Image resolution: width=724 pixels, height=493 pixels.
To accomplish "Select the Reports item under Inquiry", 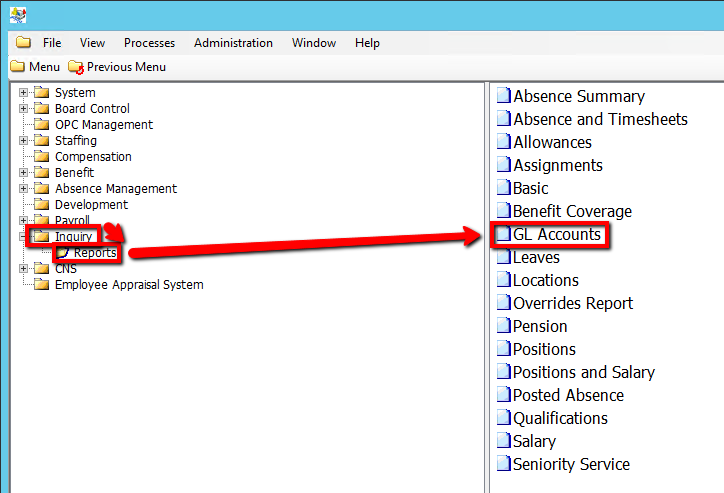I will pos(95,253).
